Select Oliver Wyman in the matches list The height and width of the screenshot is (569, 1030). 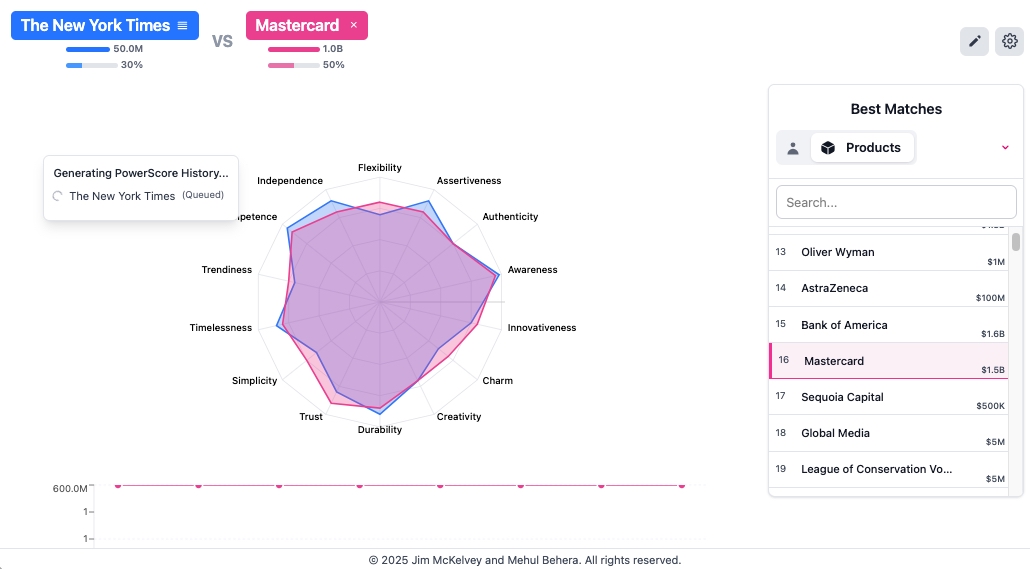click(888, 252)
